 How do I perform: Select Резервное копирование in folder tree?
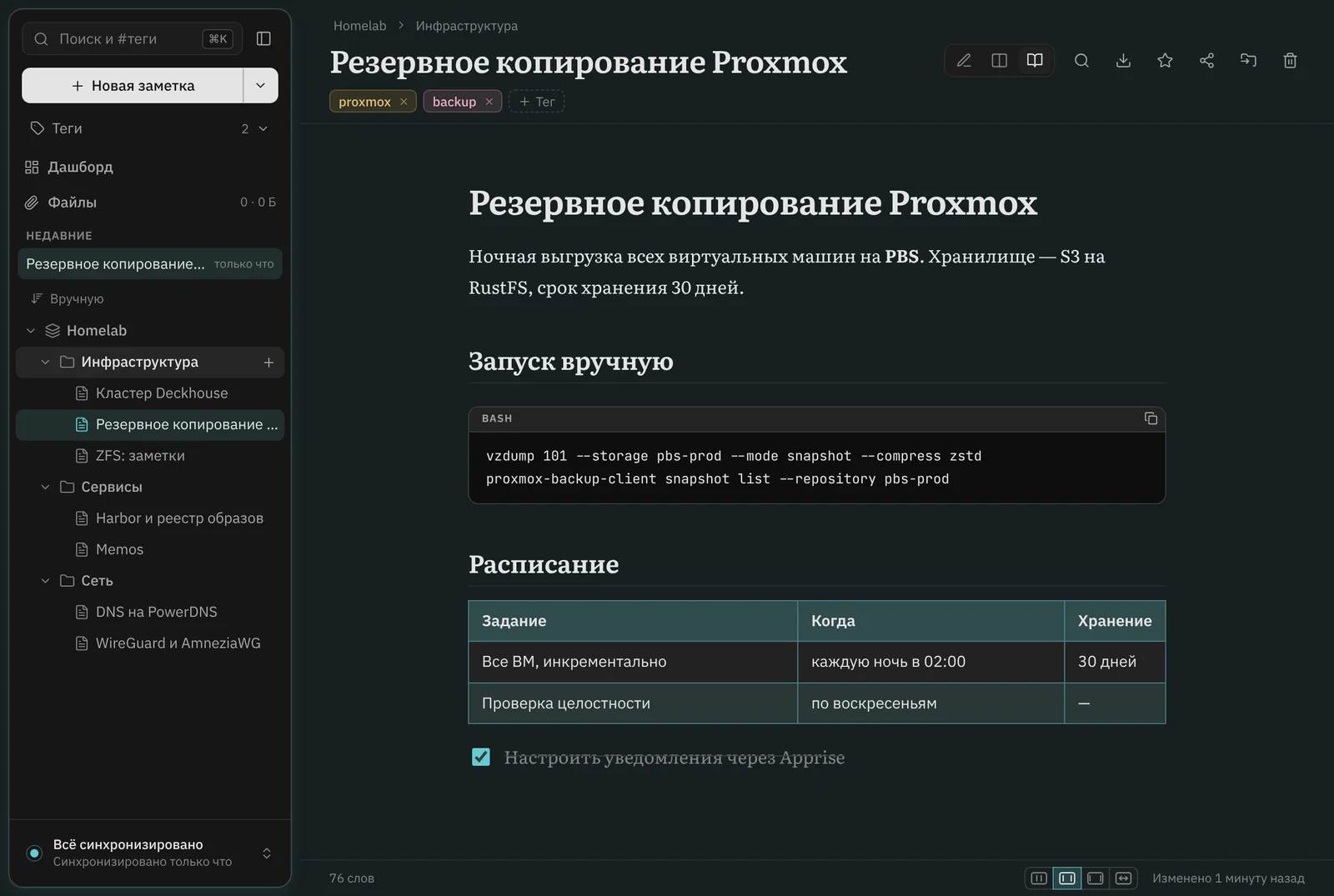(150, 424)
